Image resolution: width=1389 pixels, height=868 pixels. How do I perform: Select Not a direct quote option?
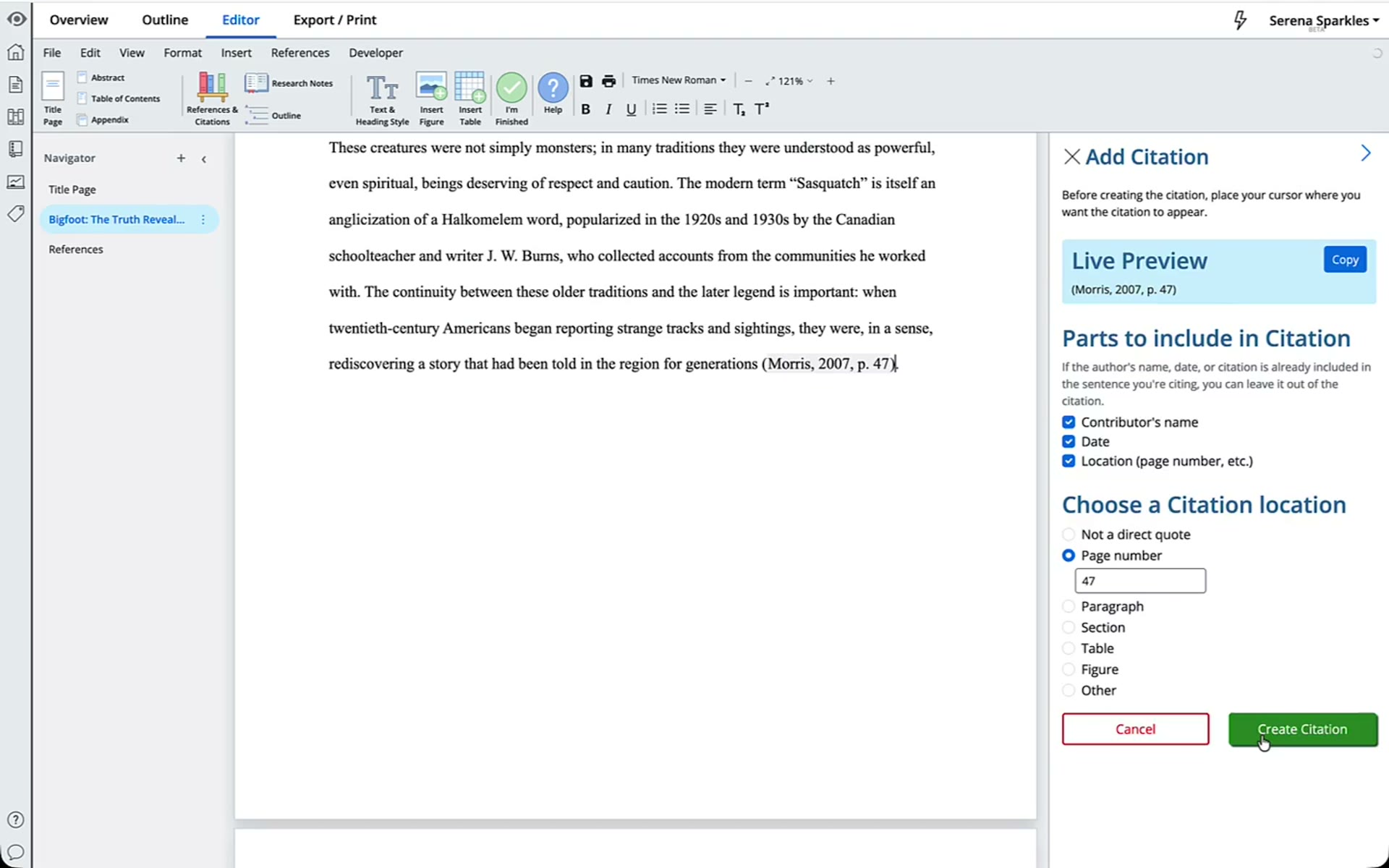pyautogui.click(x=1069, y=535)
